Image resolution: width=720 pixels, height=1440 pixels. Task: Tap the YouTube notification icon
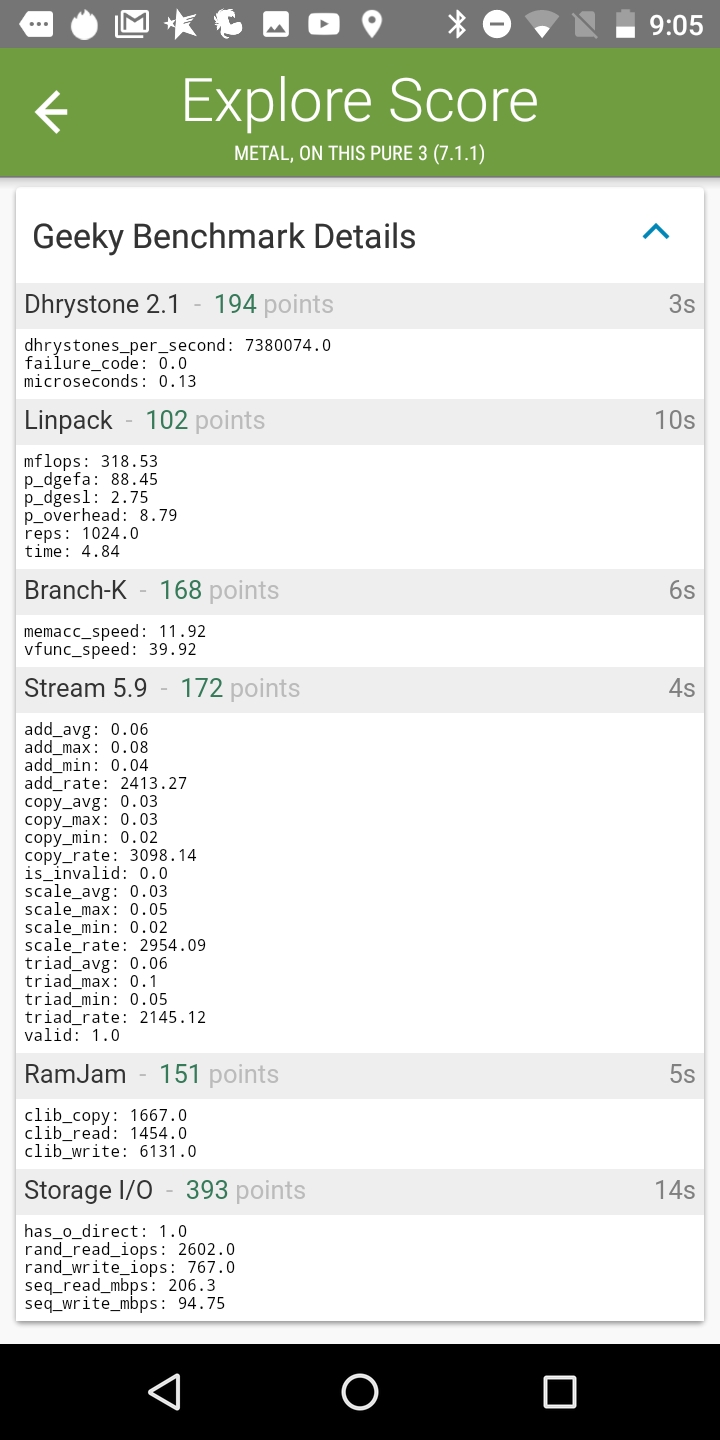(x=323, y=24)
